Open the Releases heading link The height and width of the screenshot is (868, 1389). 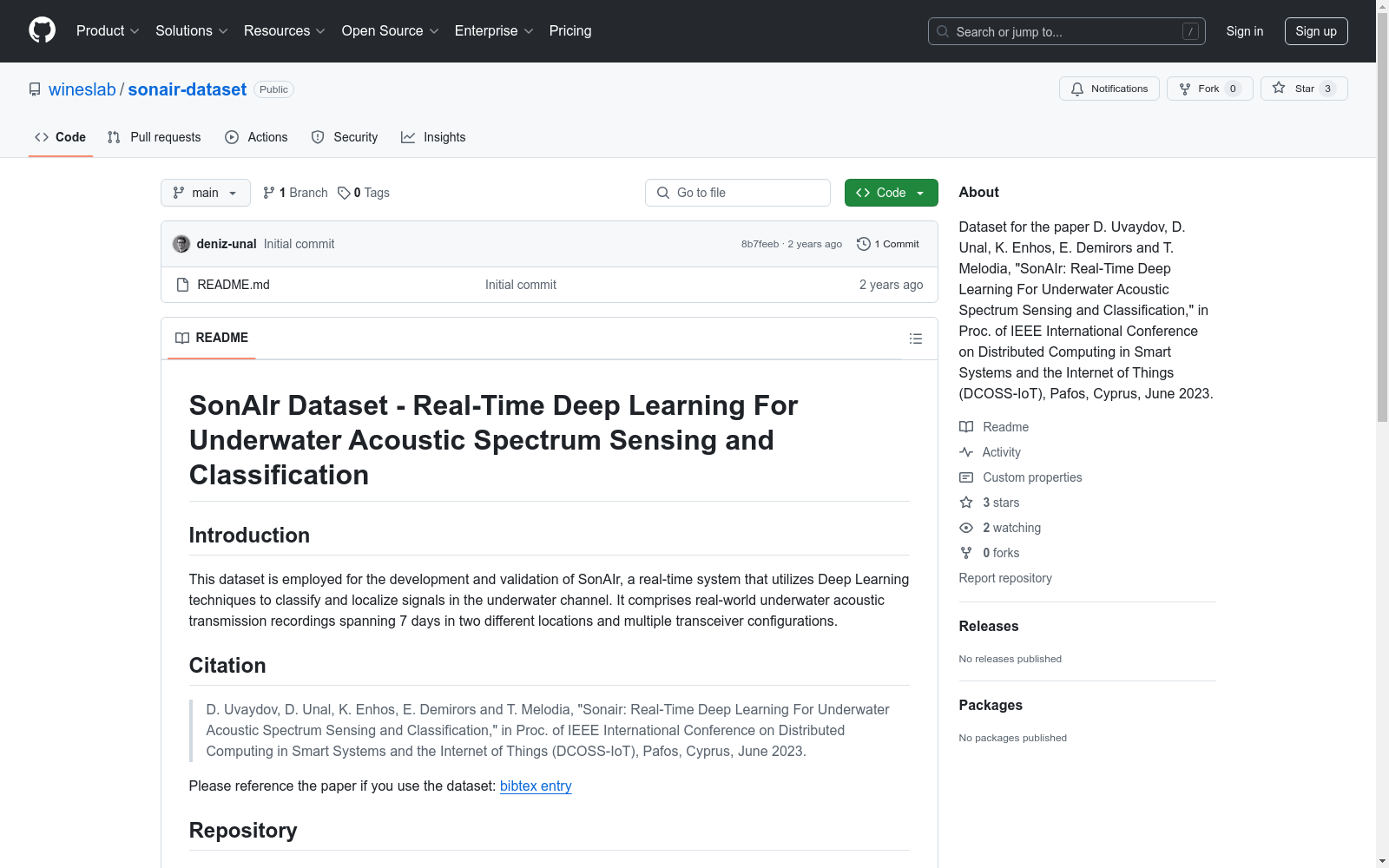tap(989, 626)
